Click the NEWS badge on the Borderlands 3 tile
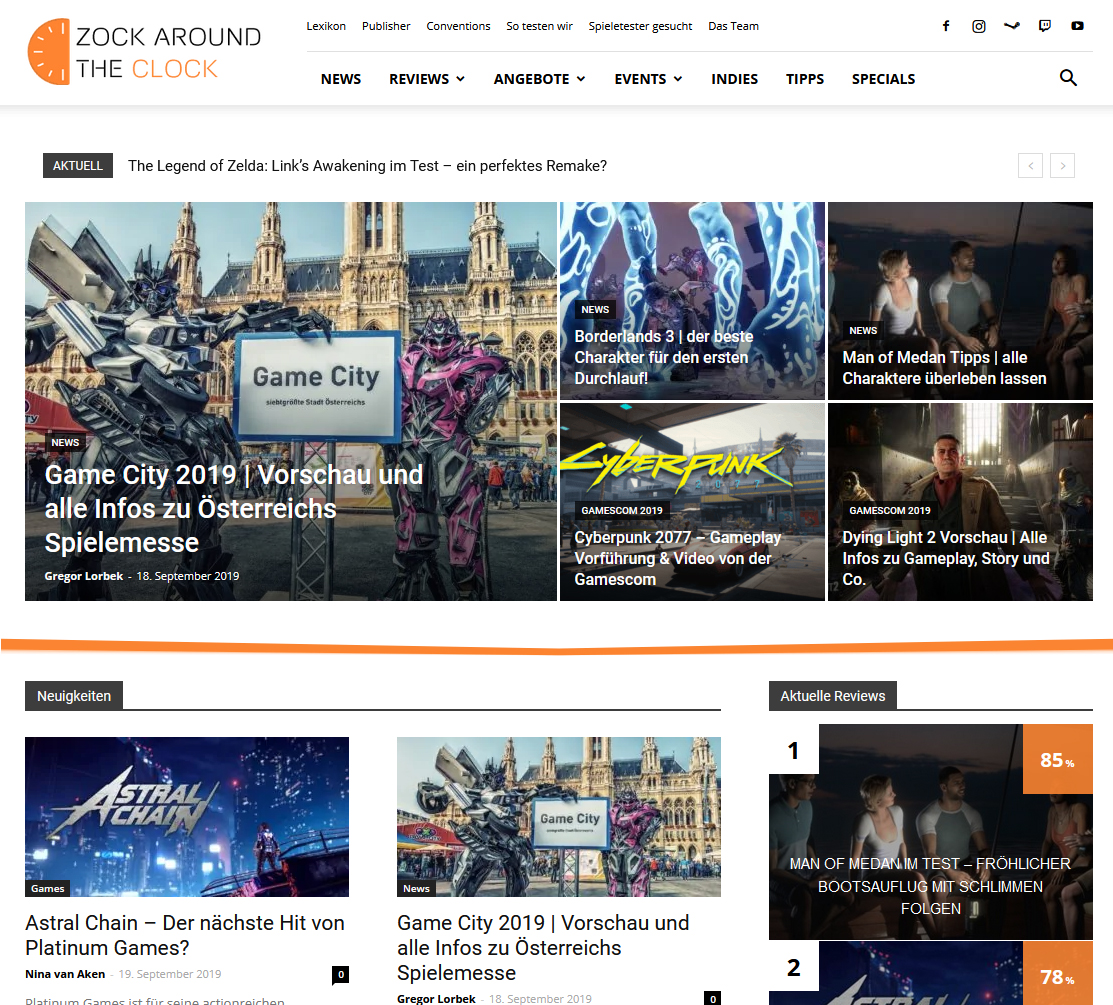Screen dimensions: 1113x1005 [595, 309]
